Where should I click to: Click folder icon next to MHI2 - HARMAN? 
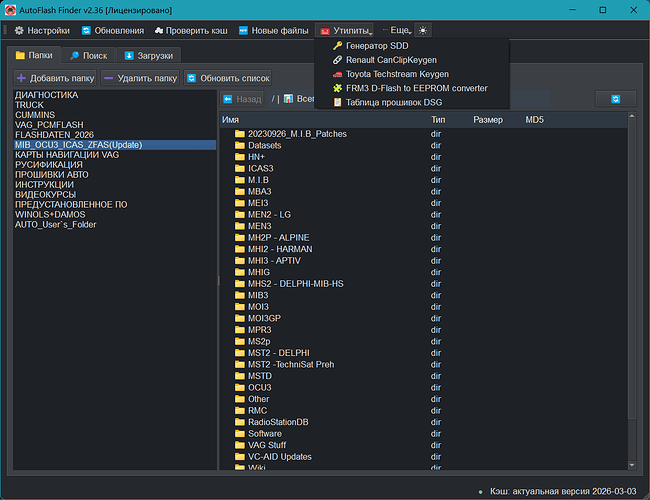[239, 248]
